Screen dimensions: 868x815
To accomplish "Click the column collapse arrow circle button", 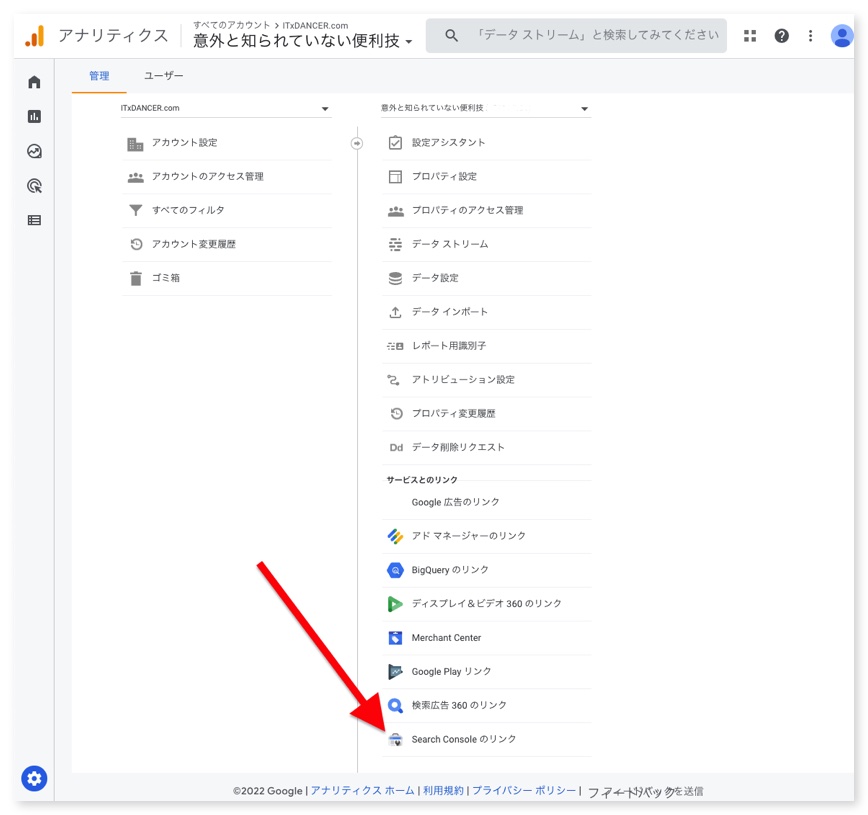I will pyautogui.click(x=357, y=143).
